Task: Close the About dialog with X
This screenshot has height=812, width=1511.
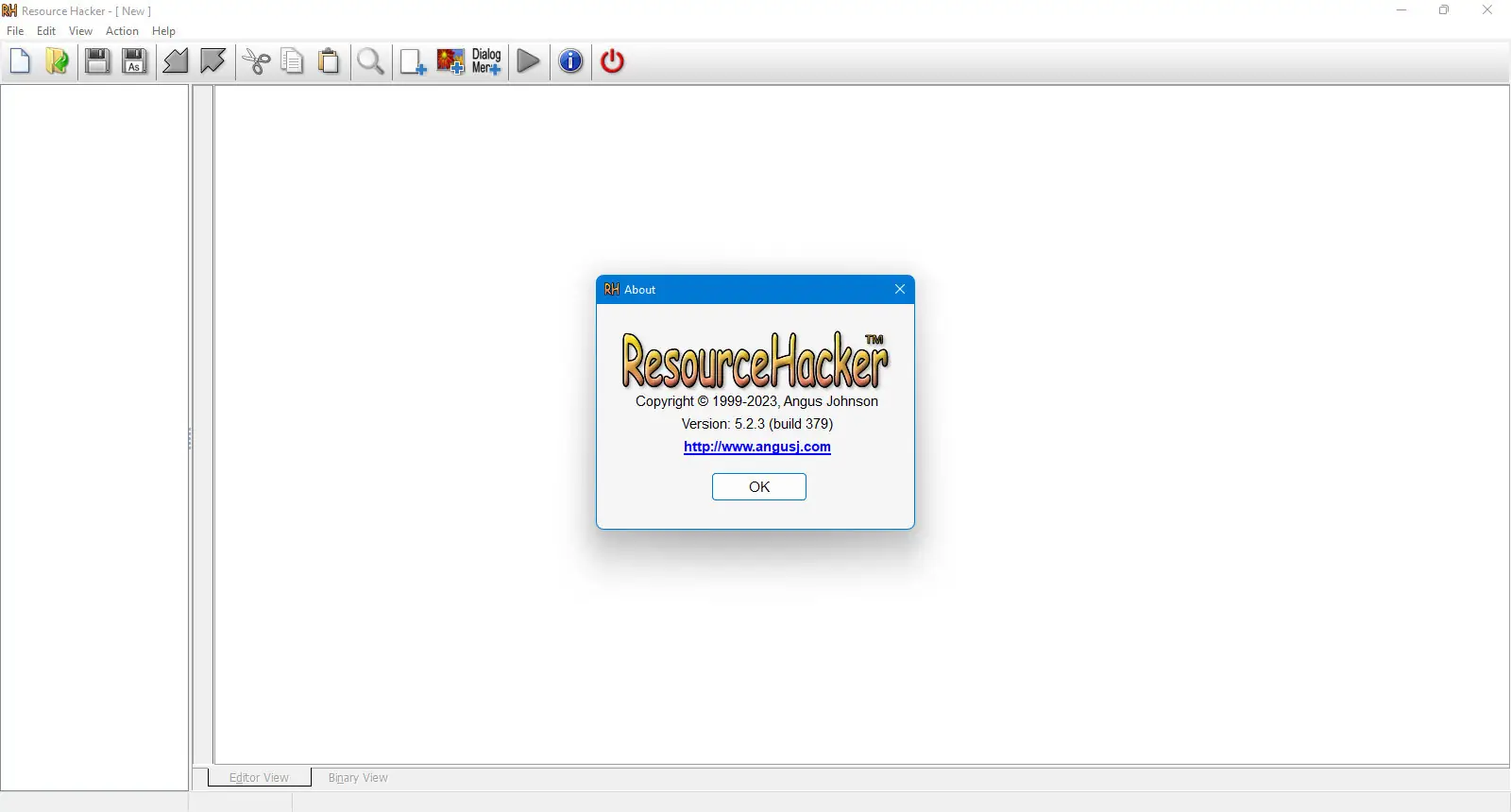Action: (900, 290)
